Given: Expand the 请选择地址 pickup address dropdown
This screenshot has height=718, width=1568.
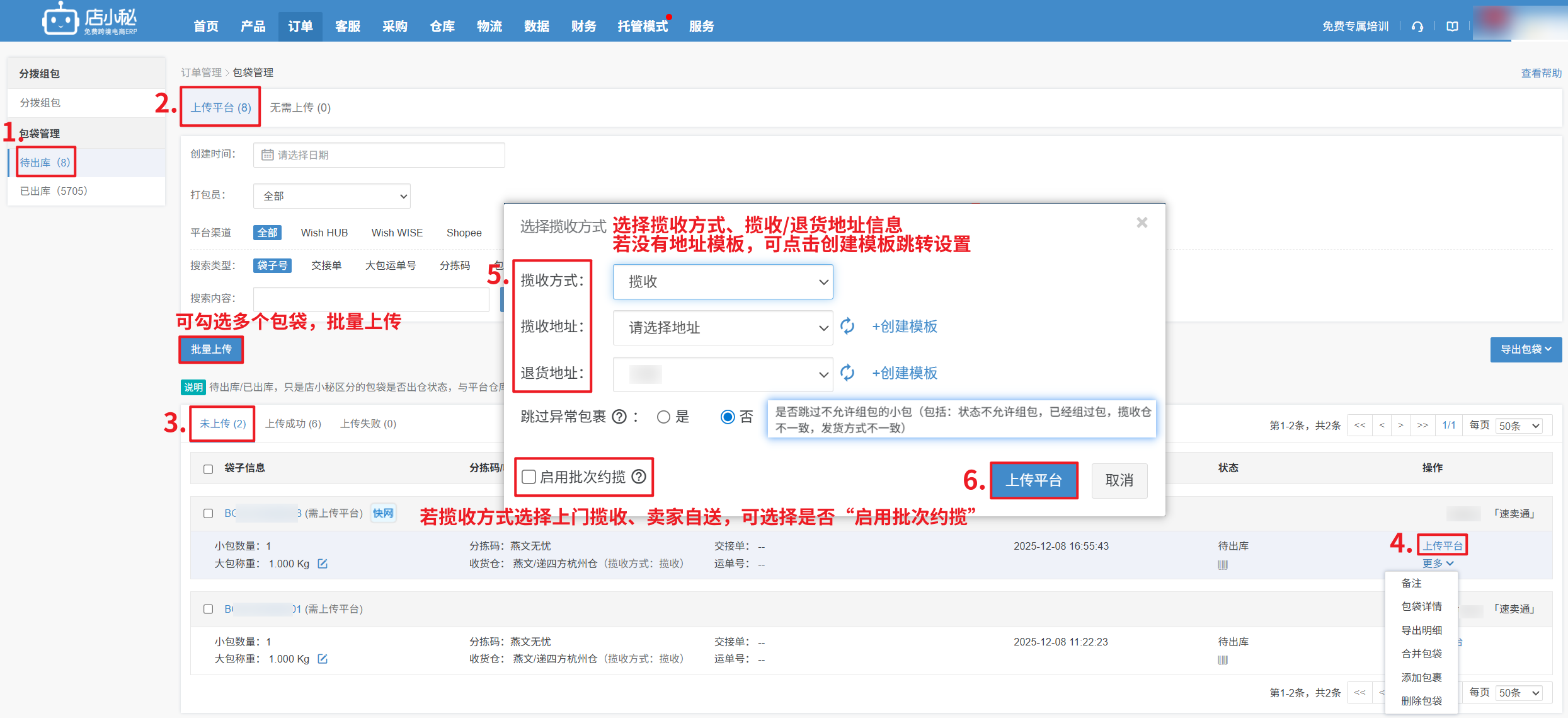Looking at the screenshot, I should click(x=723, y=328).
